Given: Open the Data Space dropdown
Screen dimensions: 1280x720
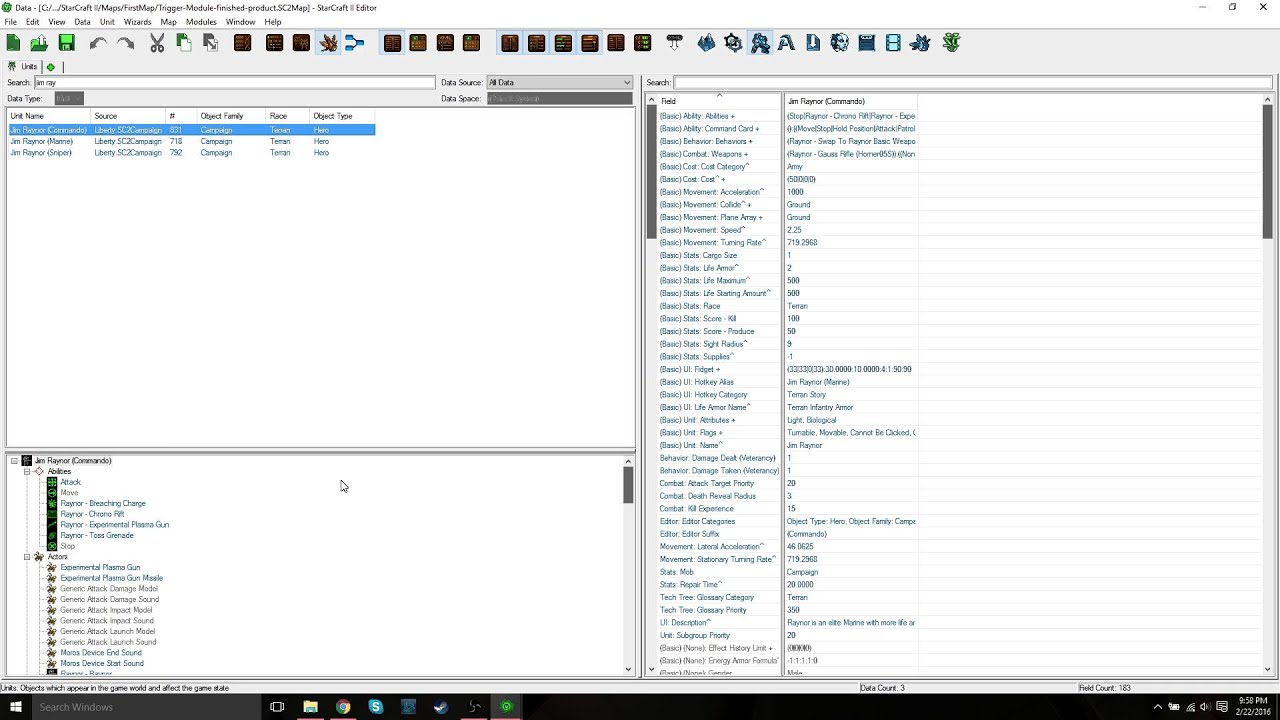Looking at the screenshot, I should click(x=560, y=98).
